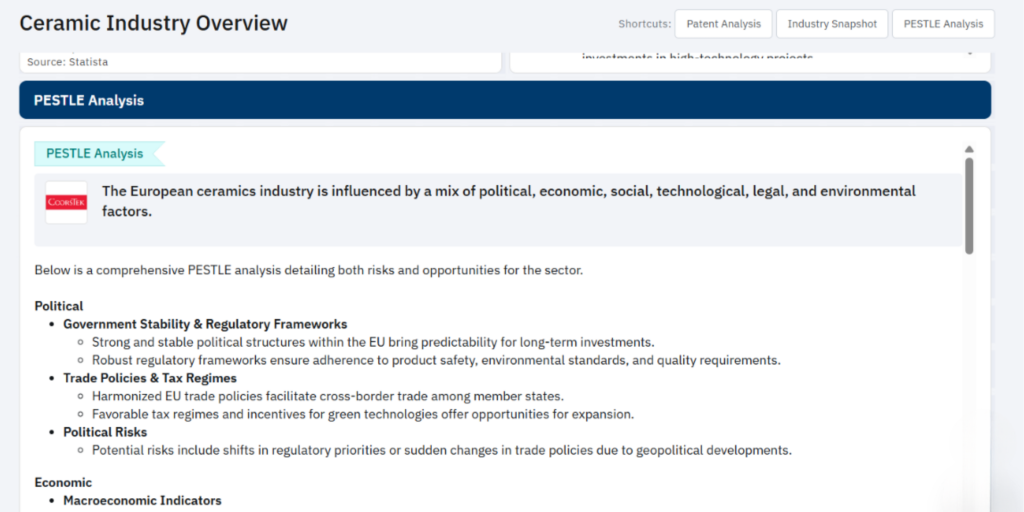Go to PESTLE Analysis shortcut button
Viewport: 1024px width, 512px height.
[942, 24]
